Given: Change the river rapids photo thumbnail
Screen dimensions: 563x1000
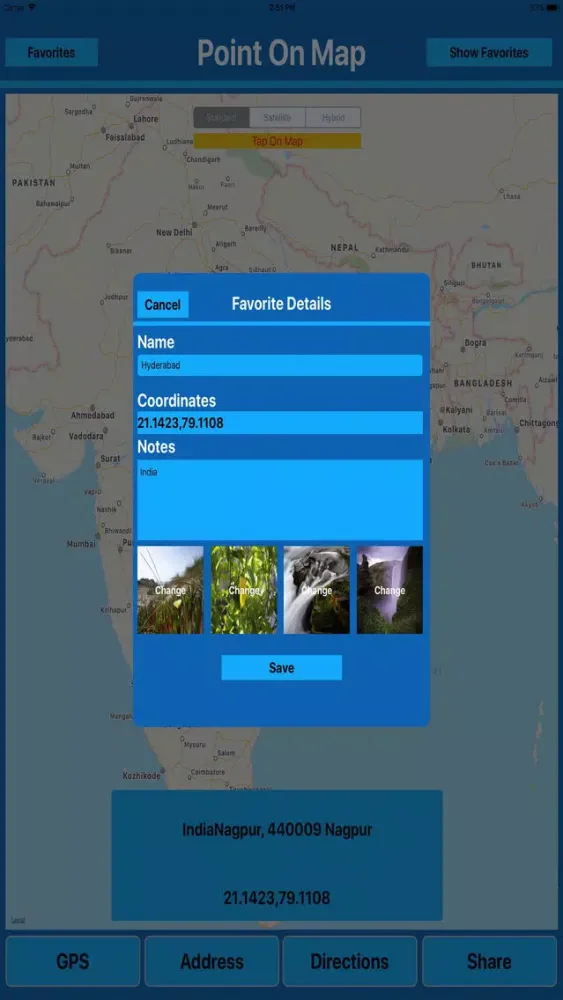Looking at the screenshot, I should pos(317,590).
